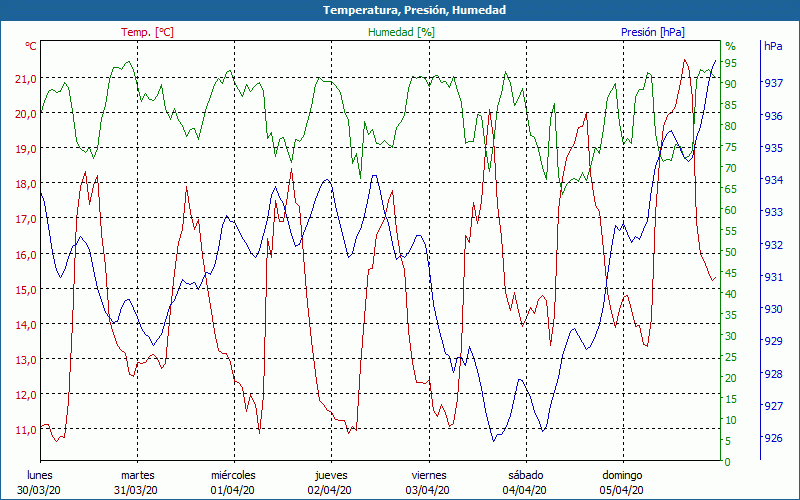Click the '10' humidity axis value
This screenshot has width=800, height=500.
pyautogui.click(x=730, y=420)
